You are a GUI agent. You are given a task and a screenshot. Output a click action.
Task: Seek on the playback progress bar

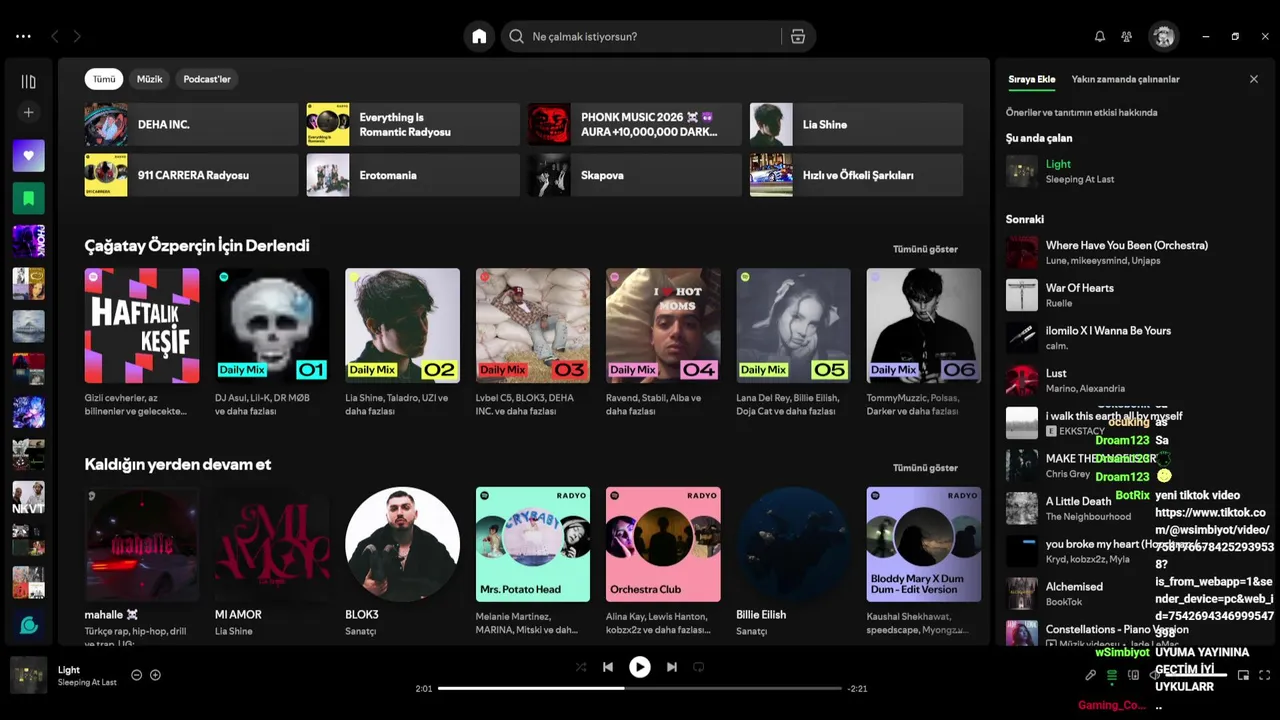click(640, 688)
